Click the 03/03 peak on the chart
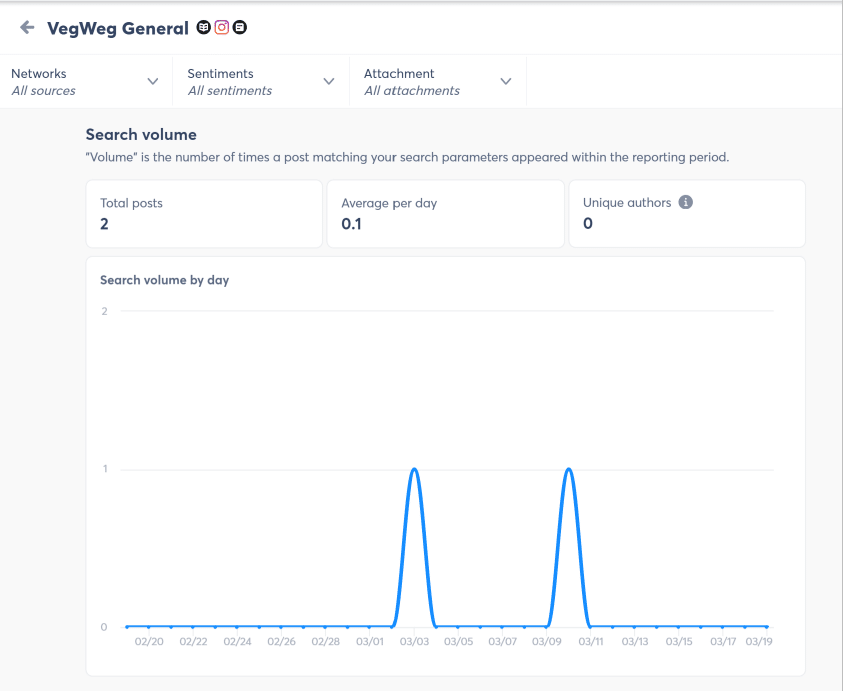The width and height of the screenshot is (843, 691). [x=415, y=467]
